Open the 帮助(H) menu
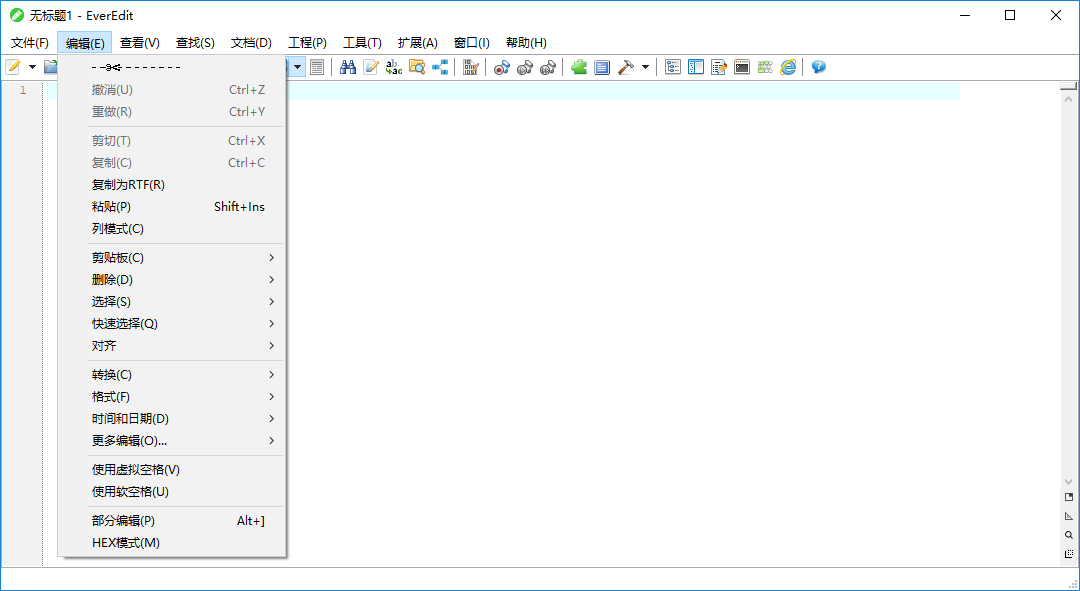1080x591 pixels. 526,43
